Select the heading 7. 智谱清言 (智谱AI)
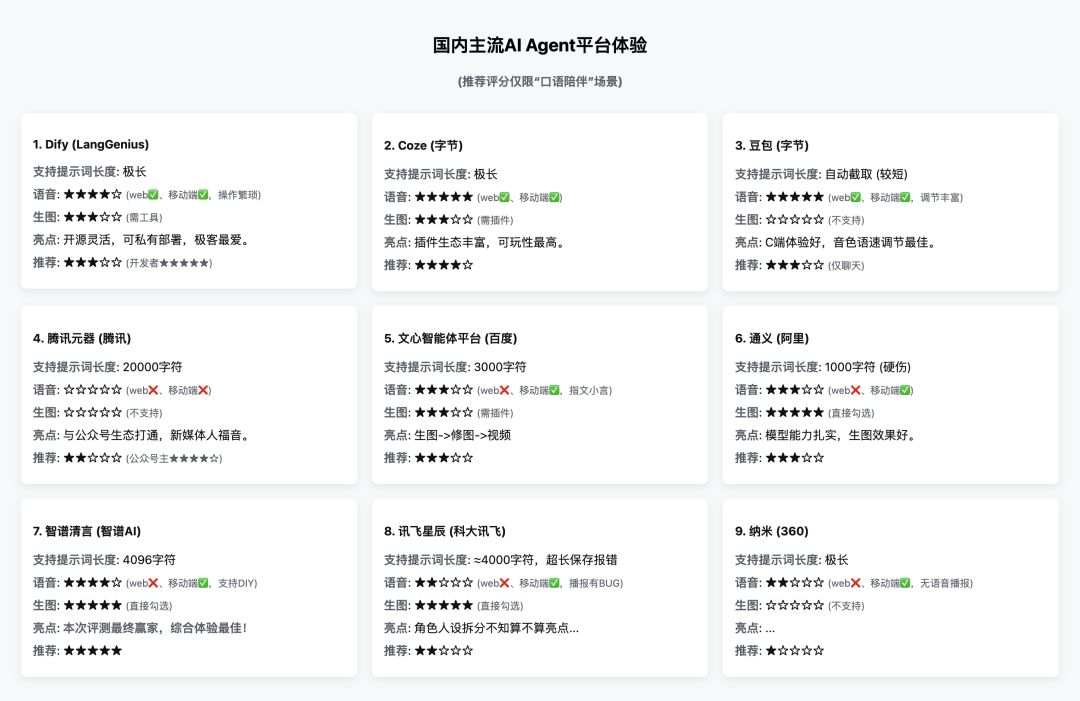 pyautogui.click(x=87, y=531)
